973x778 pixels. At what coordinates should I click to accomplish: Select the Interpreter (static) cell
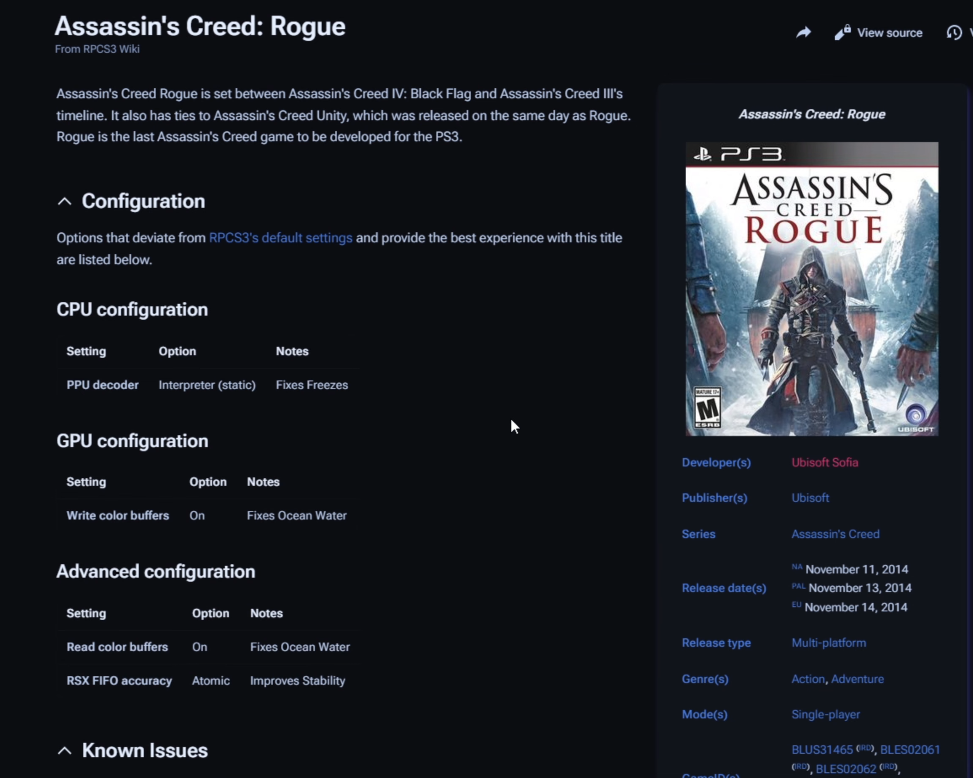click(x=207, y=385)
